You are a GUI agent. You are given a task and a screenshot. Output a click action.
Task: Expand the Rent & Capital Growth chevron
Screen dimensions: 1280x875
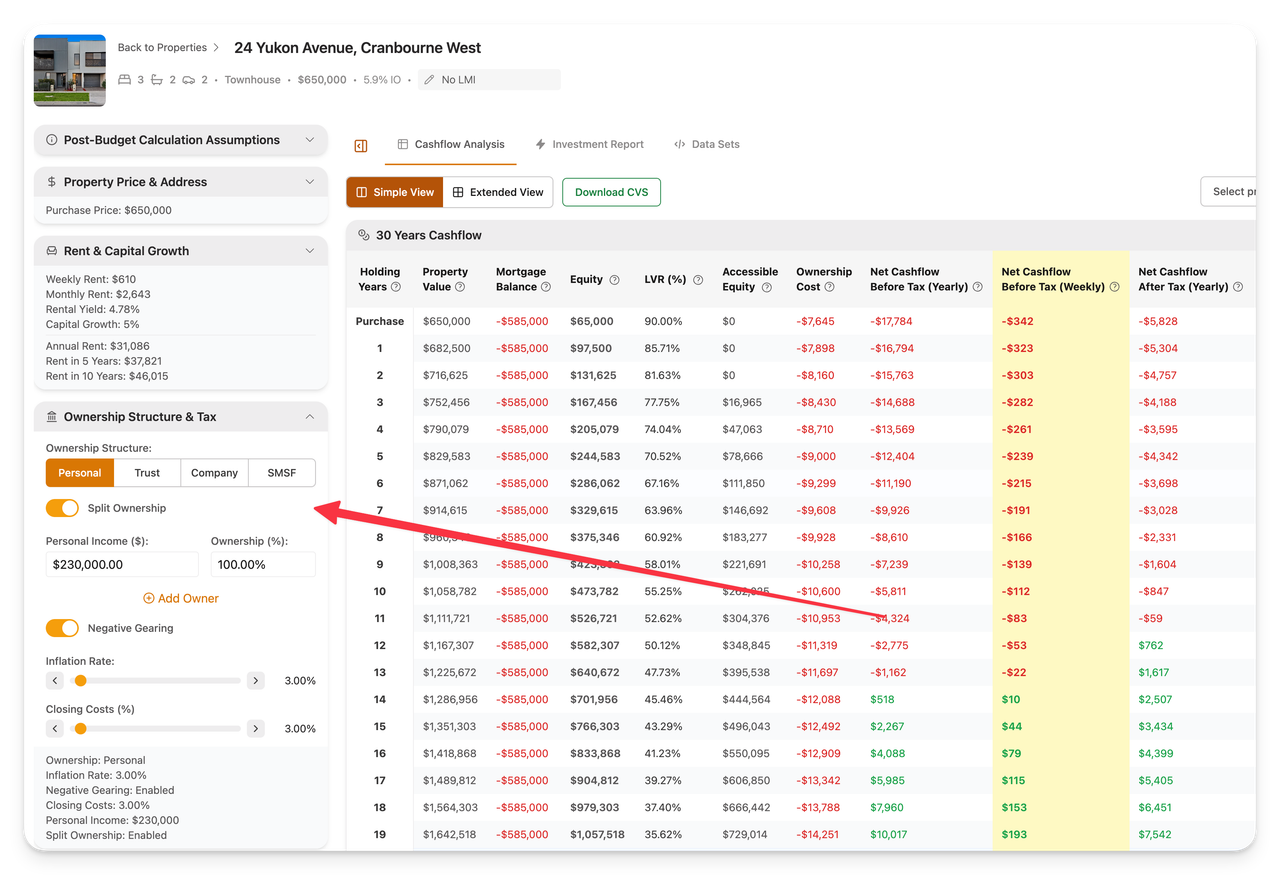tap(310, 251)
